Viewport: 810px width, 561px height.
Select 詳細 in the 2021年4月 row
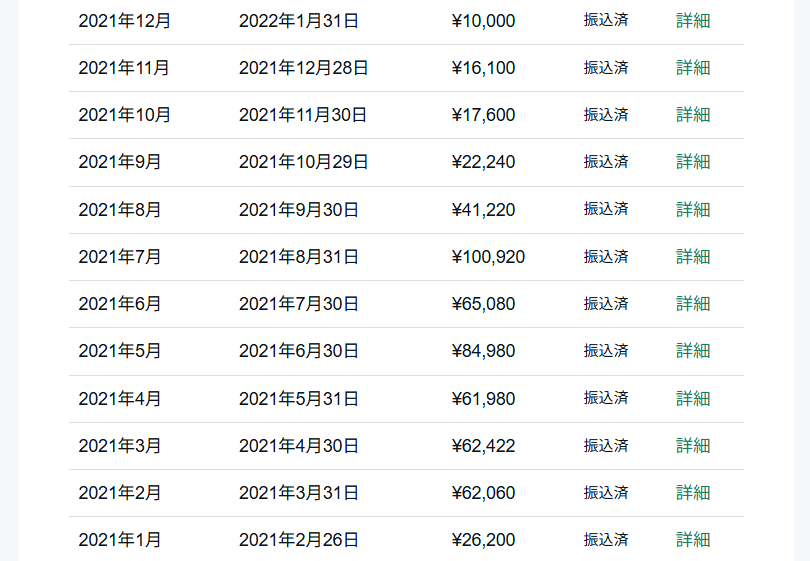(x=693, y=399)
